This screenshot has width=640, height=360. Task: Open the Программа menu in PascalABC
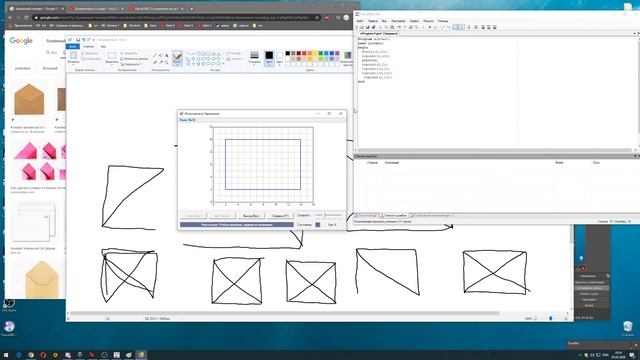398,21
